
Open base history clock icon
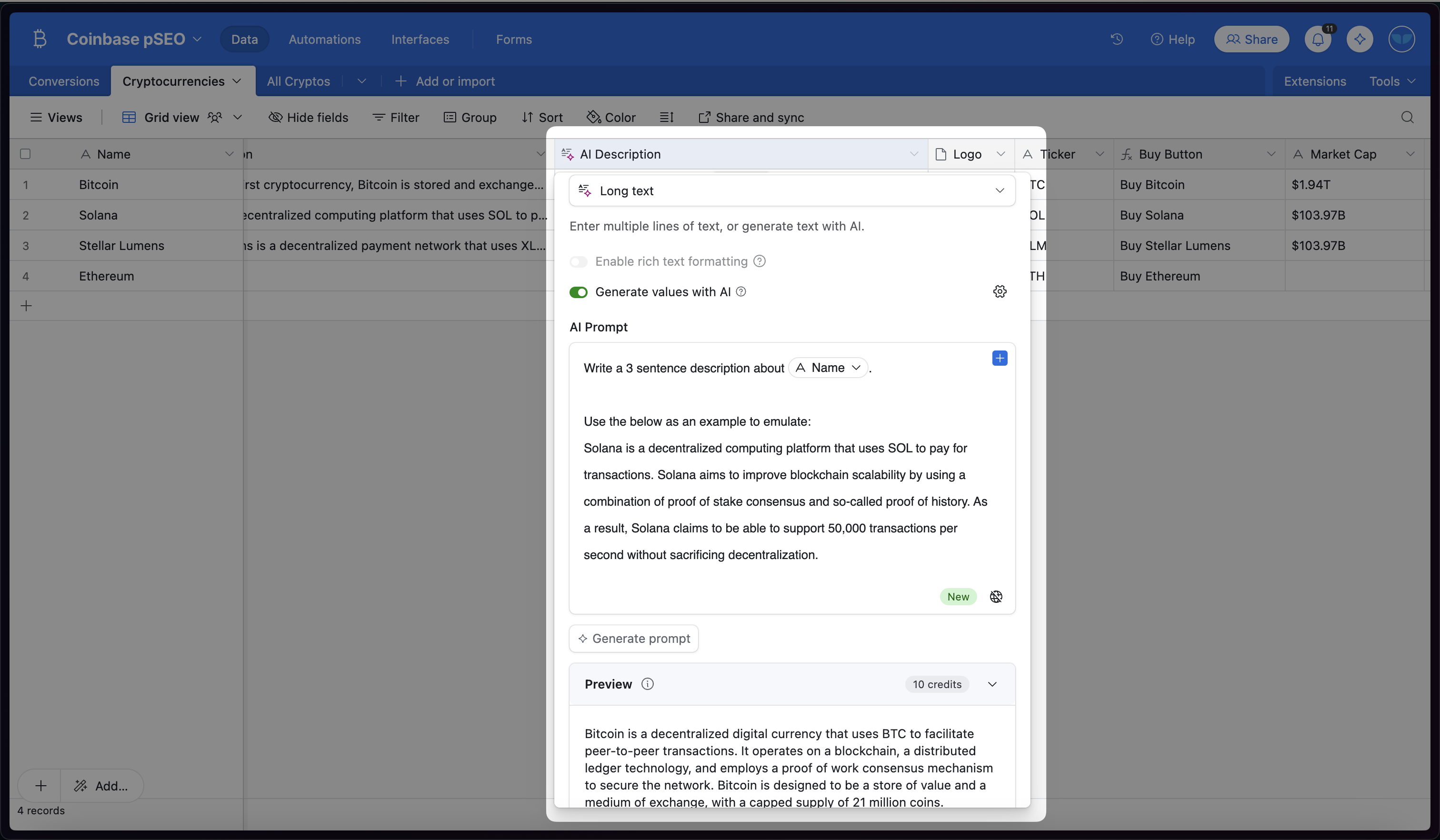pyautogui.click(x=1117, y=39)
